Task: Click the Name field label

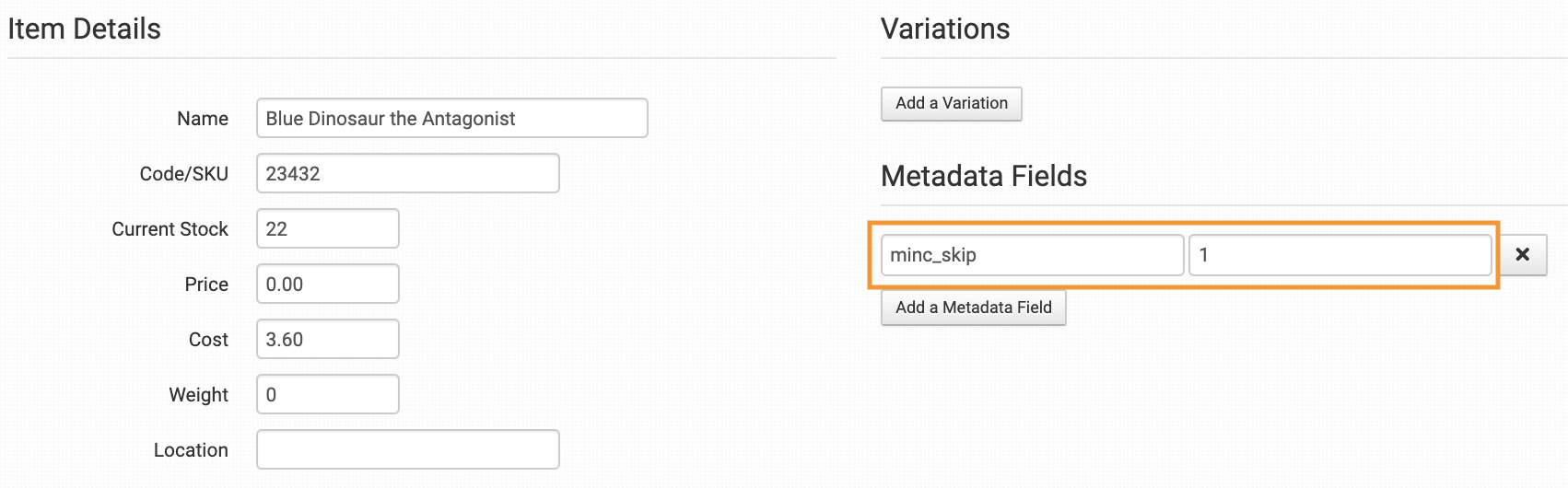Action: (203, 119)
